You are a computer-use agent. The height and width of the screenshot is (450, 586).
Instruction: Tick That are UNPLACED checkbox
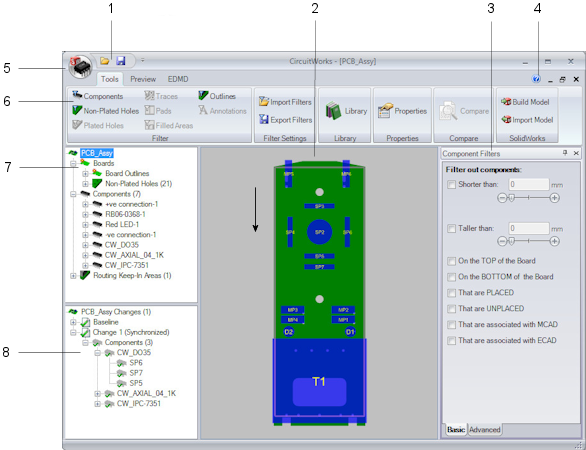(451, 309)
